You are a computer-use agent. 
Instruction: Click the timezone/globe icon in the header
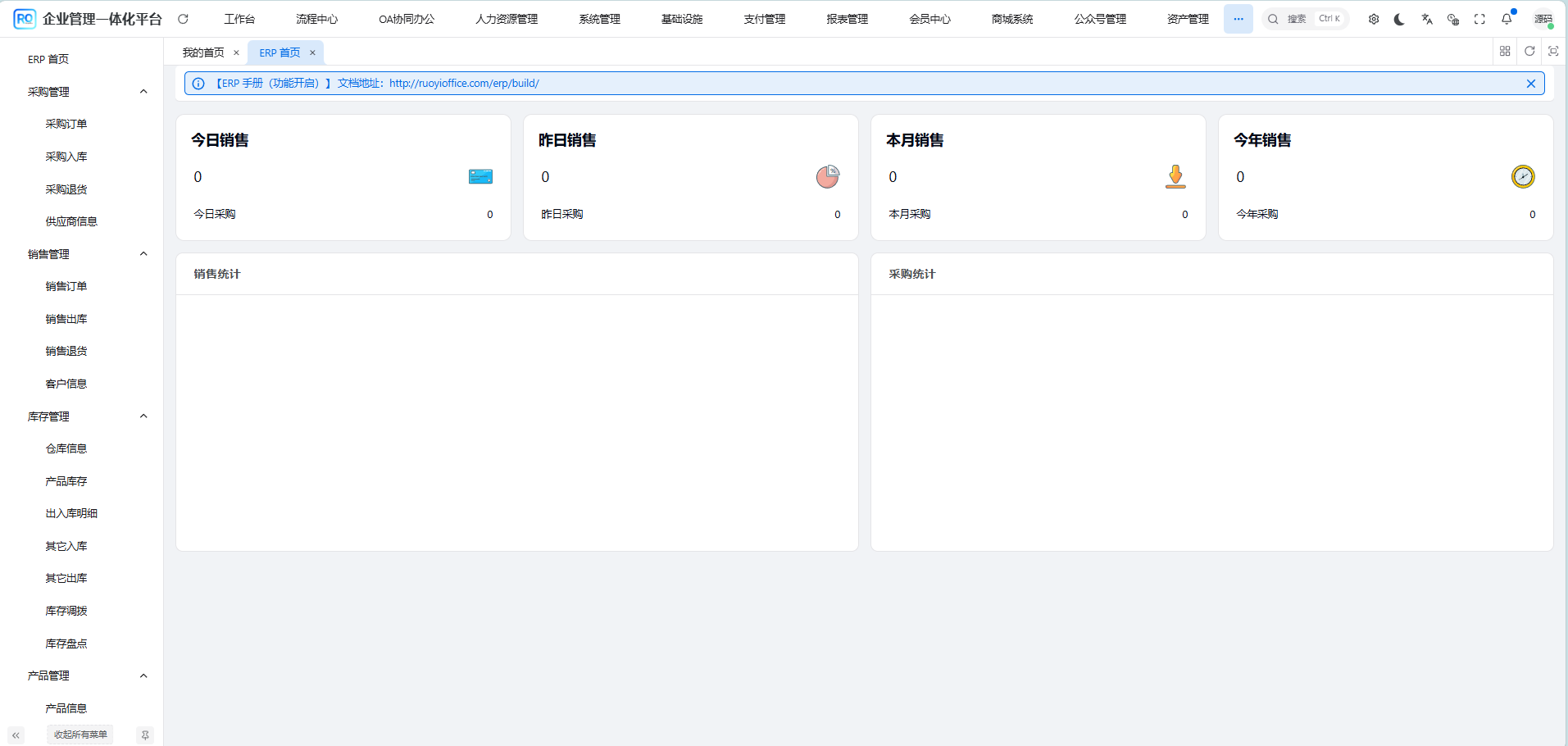1453,18
